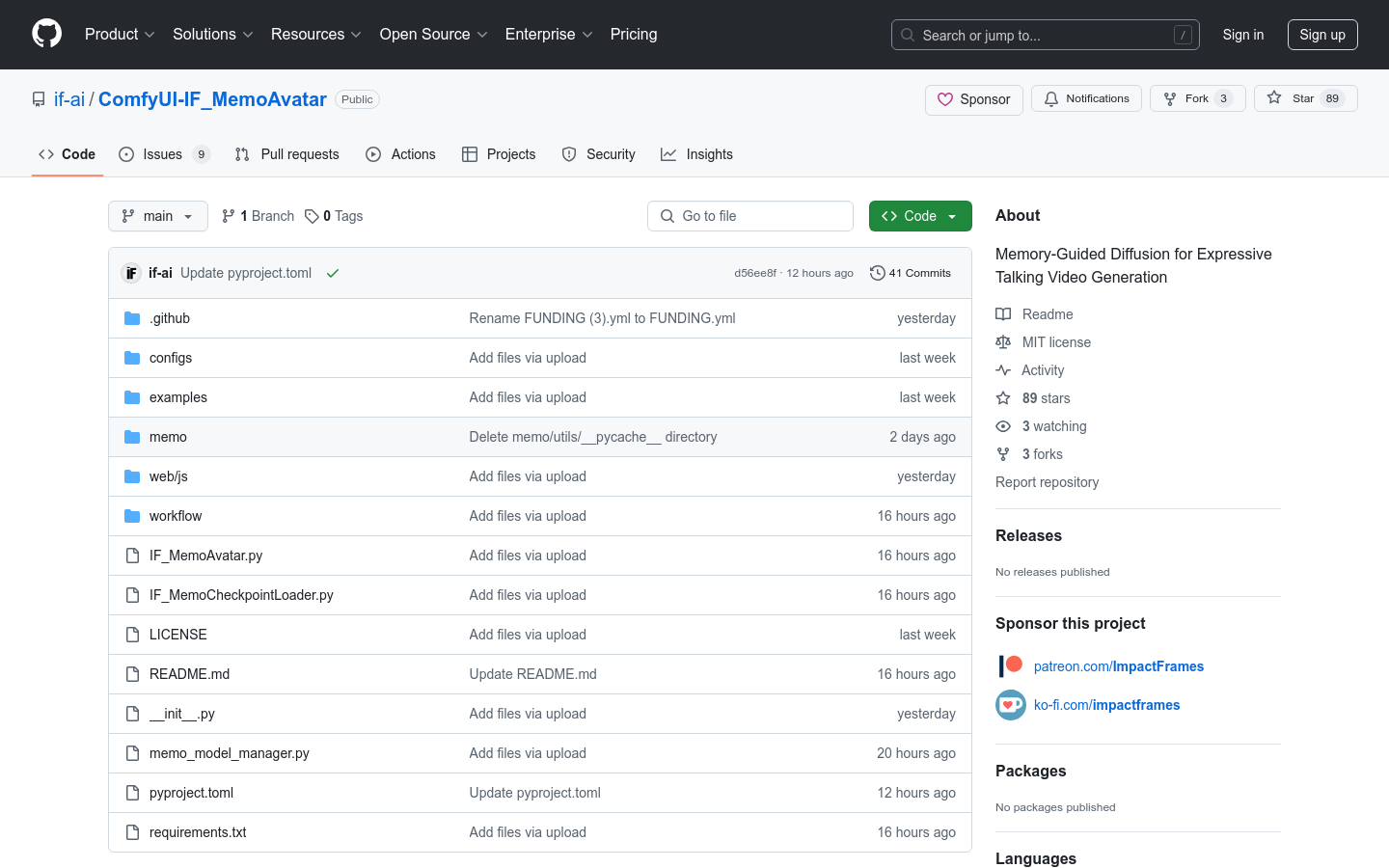
Task: Click the Notifications button
Action: (x=1086, y=98)
